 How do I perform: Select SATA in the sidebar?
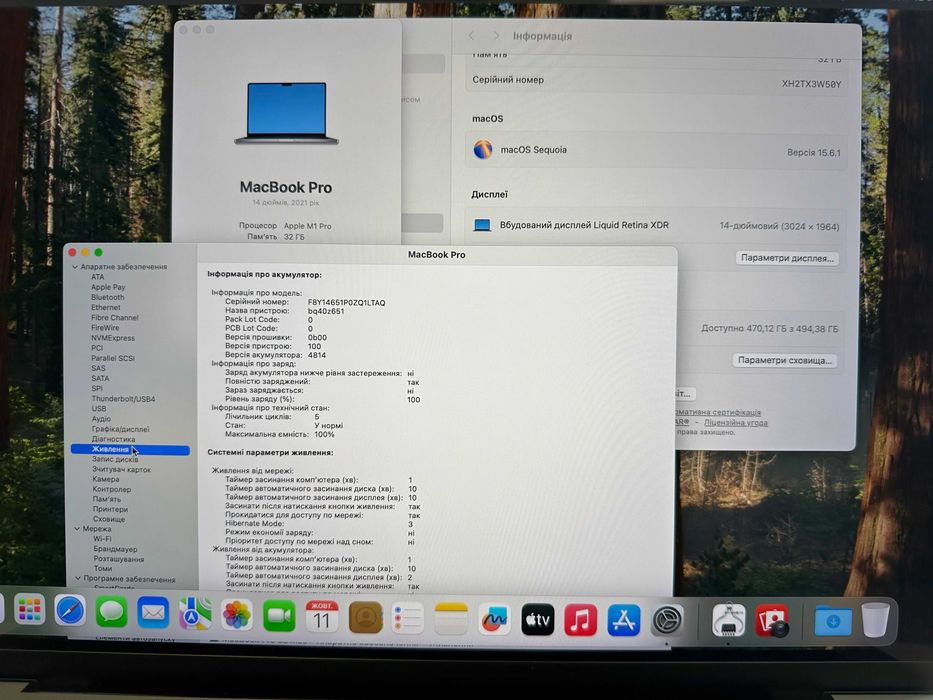101,378
